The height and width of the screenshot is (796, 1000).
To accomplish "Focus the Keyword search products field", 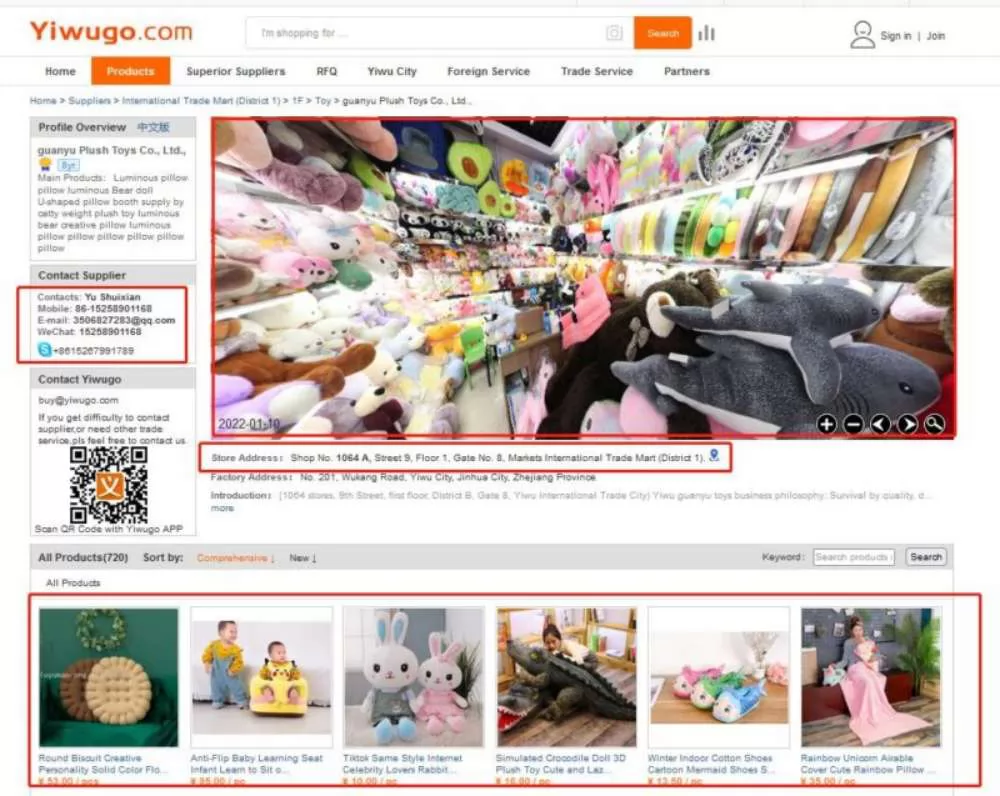I will tap(854, 557).
